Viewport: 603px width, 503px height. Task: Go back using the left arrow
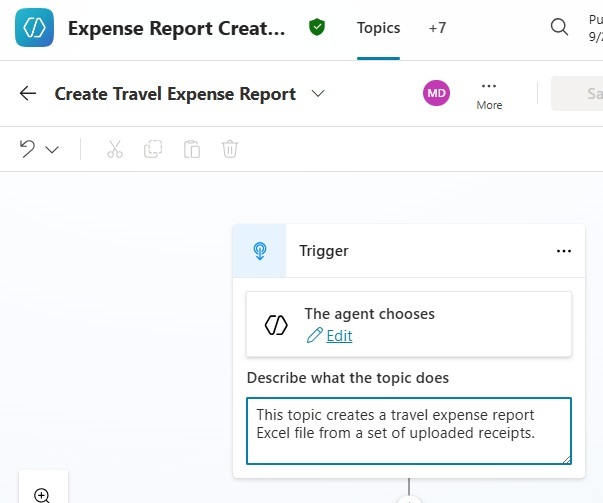pos(28,94)
